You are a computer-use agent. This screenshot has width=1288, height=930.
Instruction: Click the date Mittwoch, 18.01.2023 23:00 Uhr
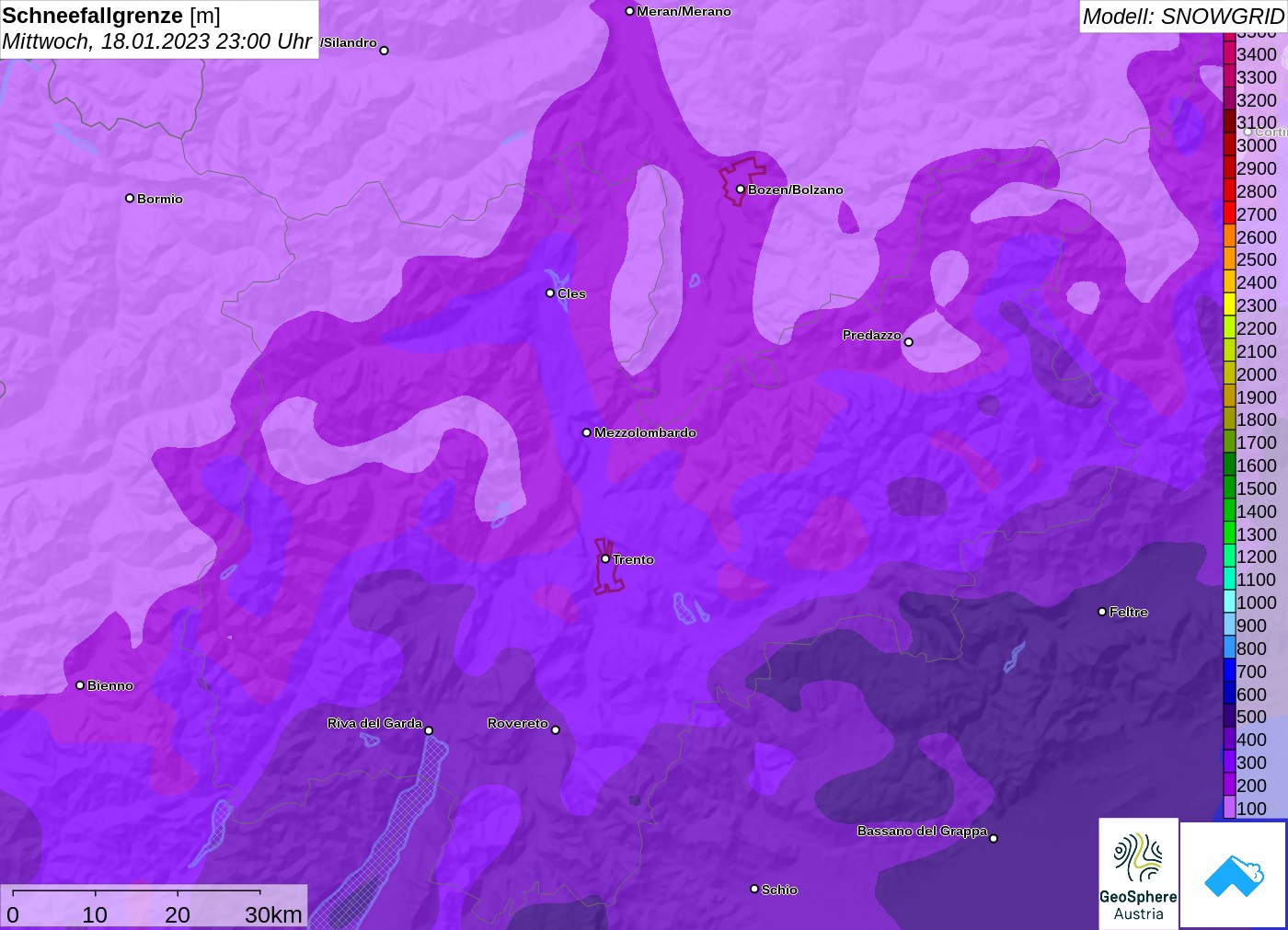[x=157, y=41]
